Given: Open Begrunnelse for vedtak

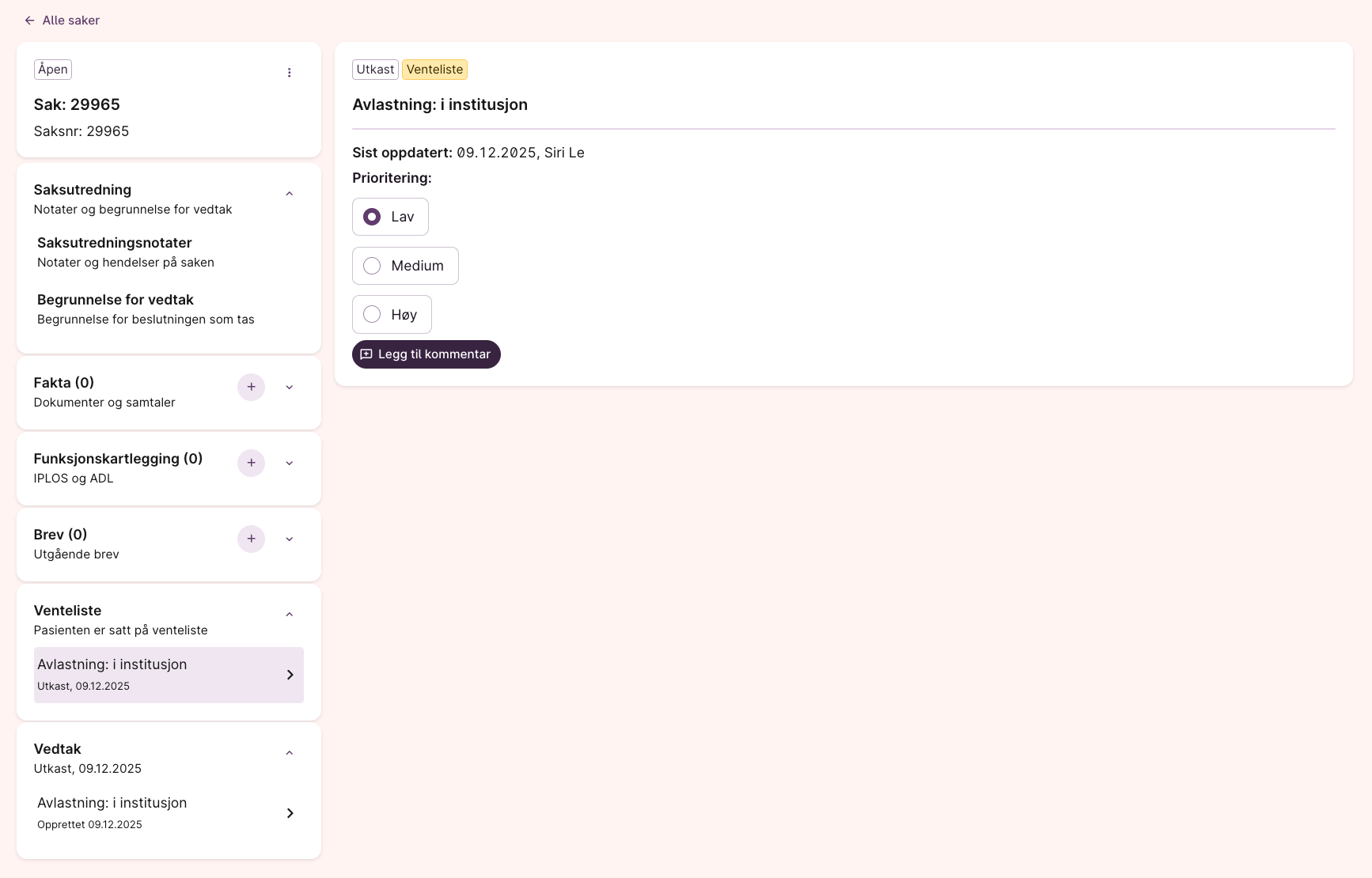Looking at the screenshot, I should click(x=116, y=301).
